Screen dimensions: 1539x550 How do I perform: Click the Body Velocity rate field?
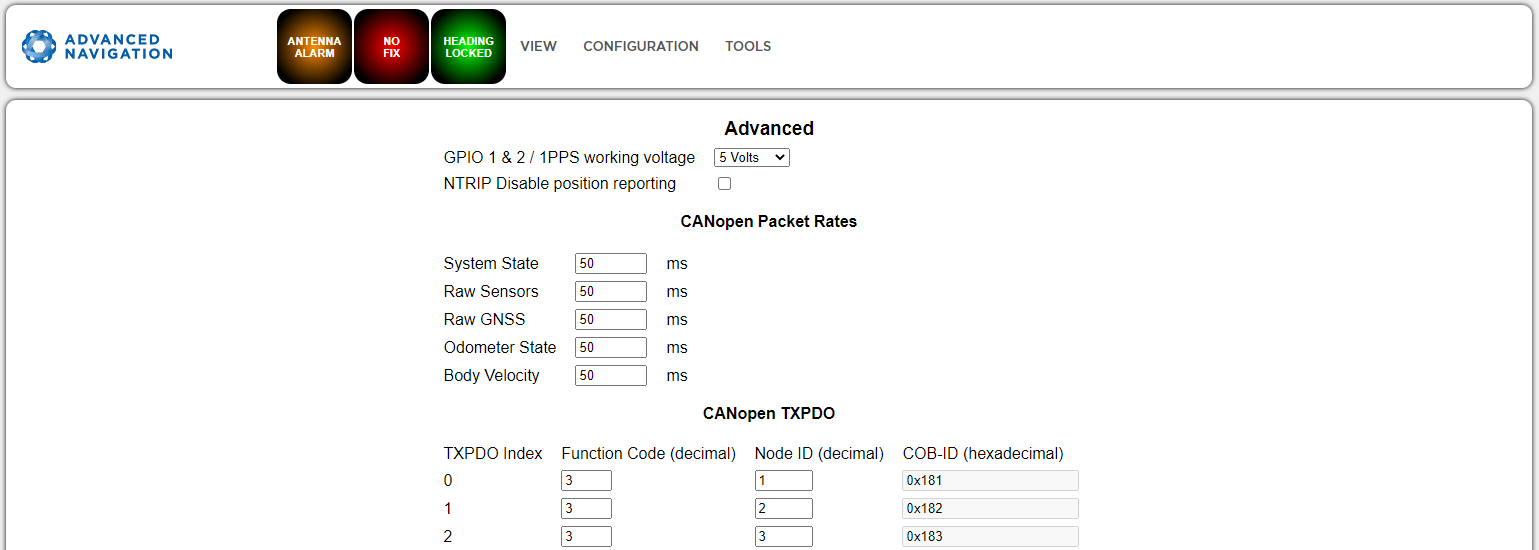pyautogui.click(x=610, y=376)
